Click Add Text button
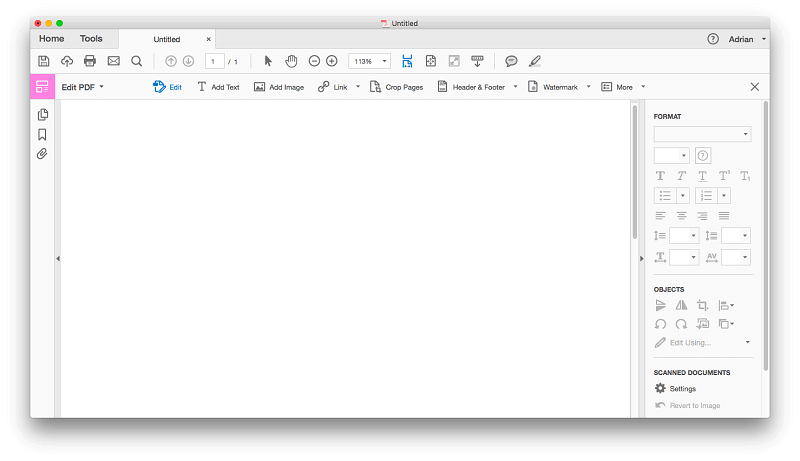The height and width of the screenshot is (461, 800). (x=218, y=87)
